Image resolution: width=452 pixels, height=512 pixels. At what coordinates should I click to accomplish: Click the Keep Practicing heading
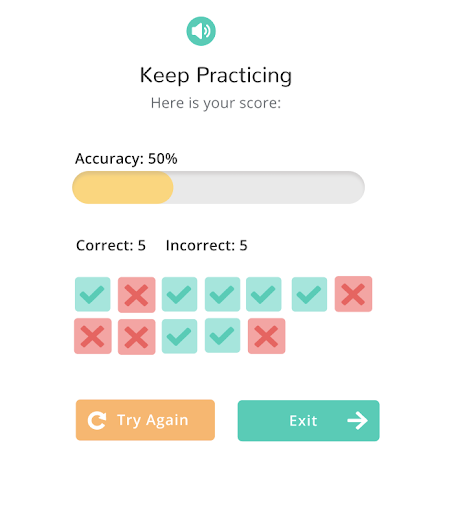[216, 75]
